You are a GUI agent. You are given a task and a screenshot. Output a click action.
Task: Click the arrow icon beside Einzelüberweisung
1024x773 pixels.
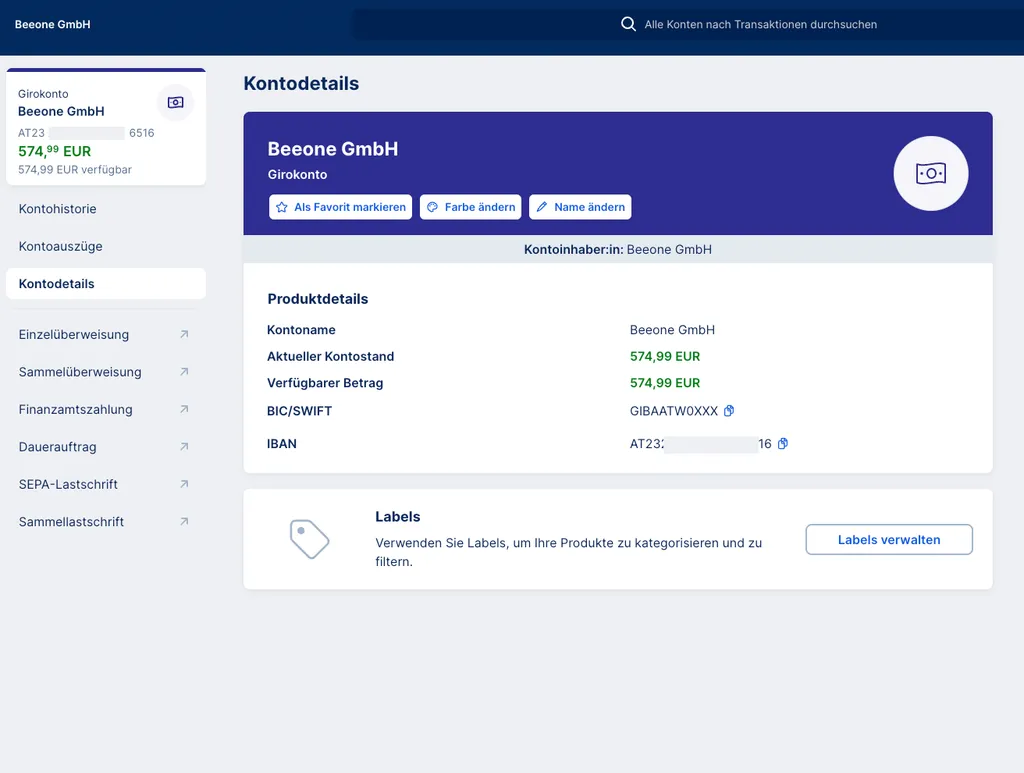[184, 335]
